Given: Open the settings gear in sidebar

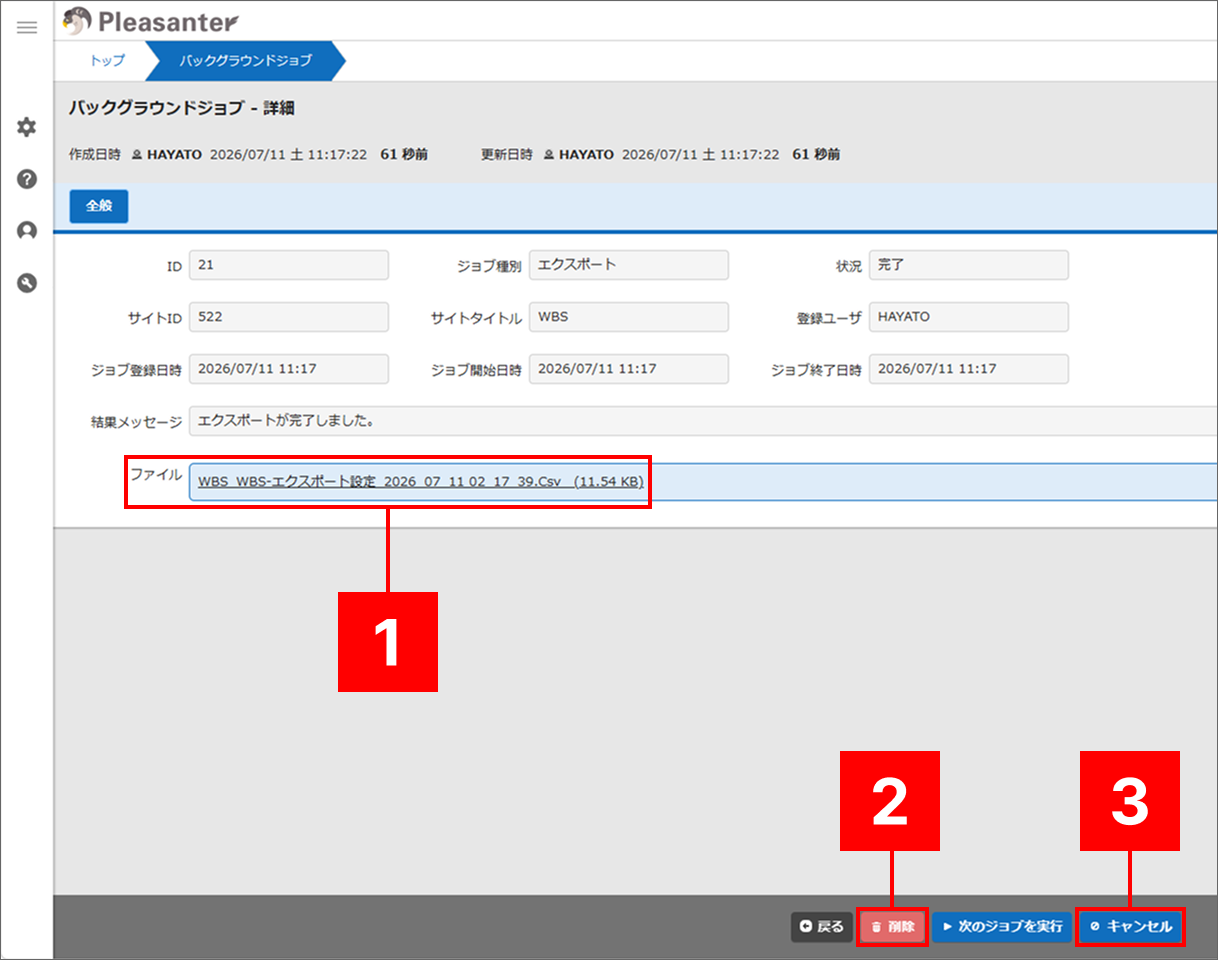Looking at the screenshot, I should click(27, 127).
